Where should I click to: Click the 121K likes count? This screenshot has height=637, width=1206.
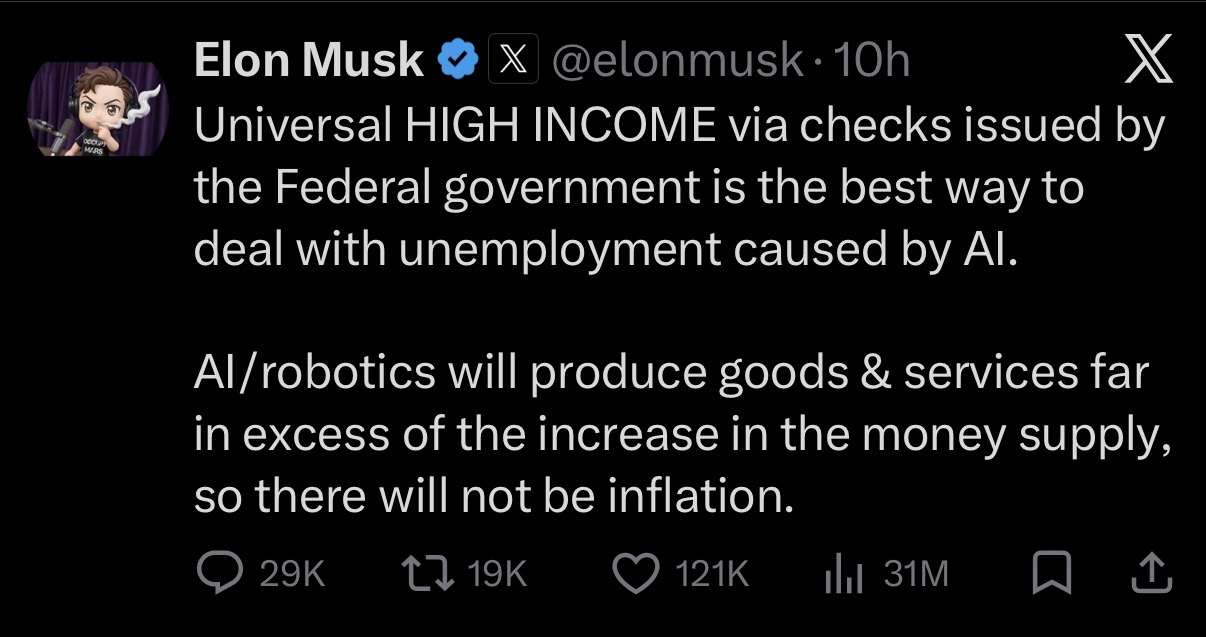click(x=712, y=574)
